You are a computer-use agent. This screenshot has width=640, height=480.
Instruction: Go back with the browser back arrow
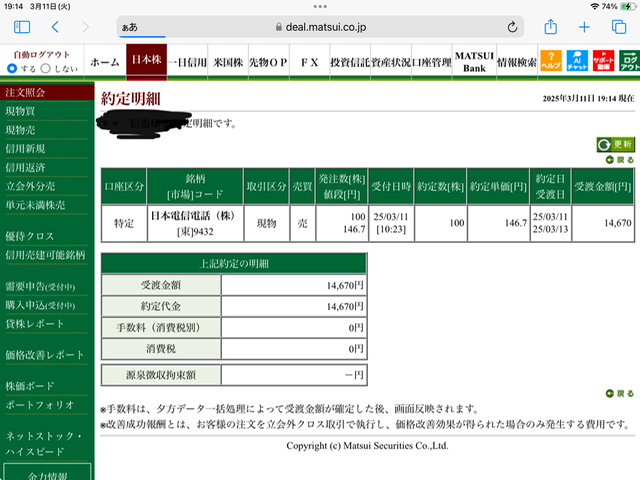click(x=55, y=27)
